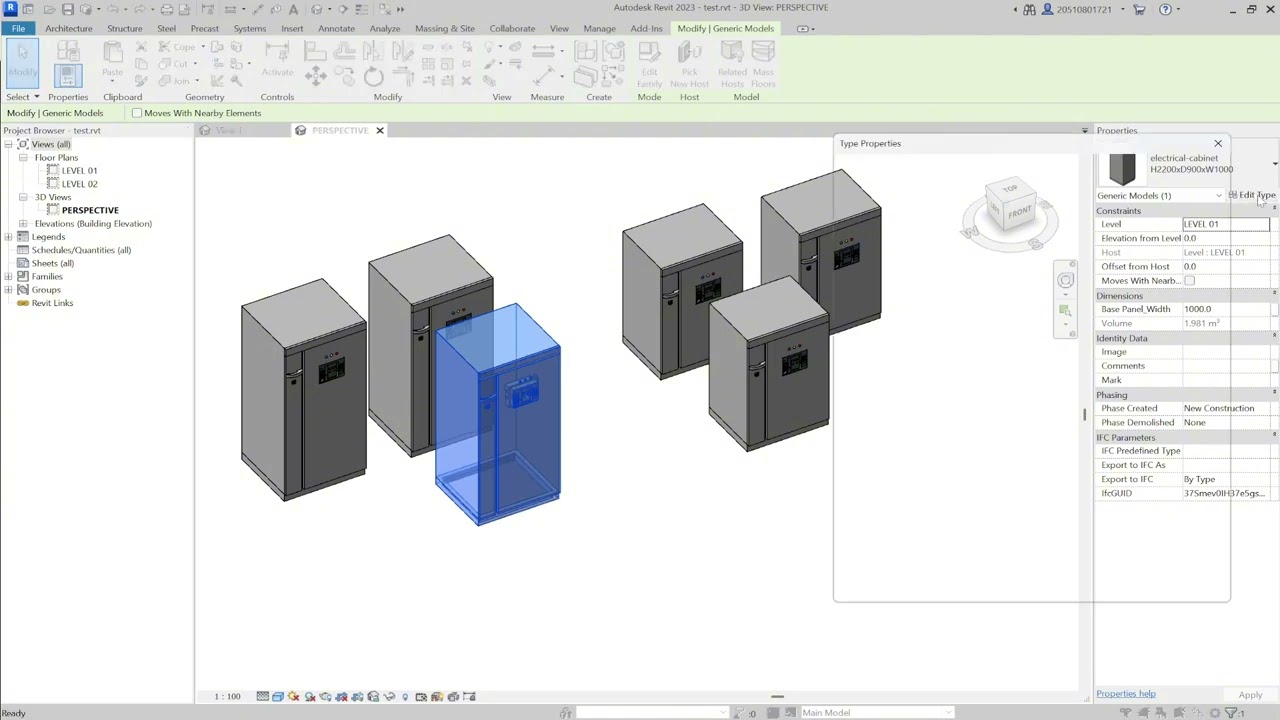Open the Help question mark icon

1165,9
